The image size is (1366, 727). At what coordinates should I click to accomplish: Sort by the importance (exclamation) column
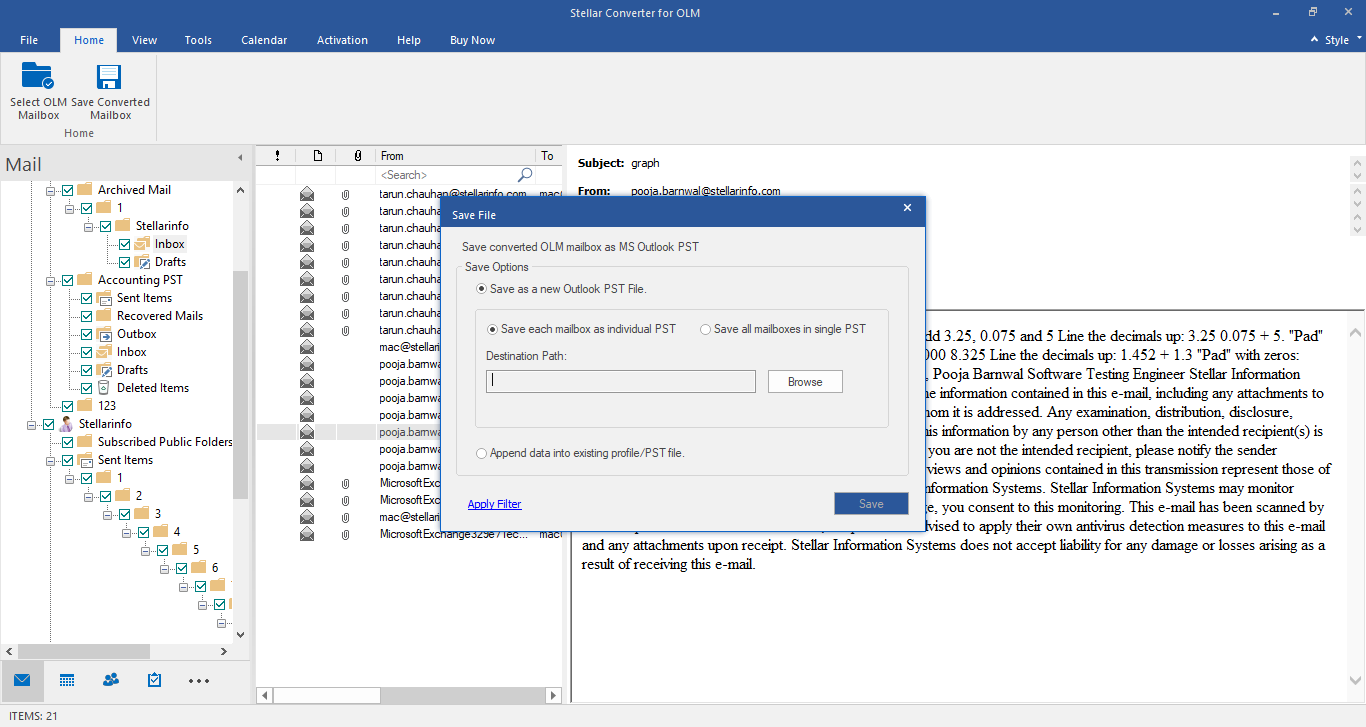(x=277, y=155)
